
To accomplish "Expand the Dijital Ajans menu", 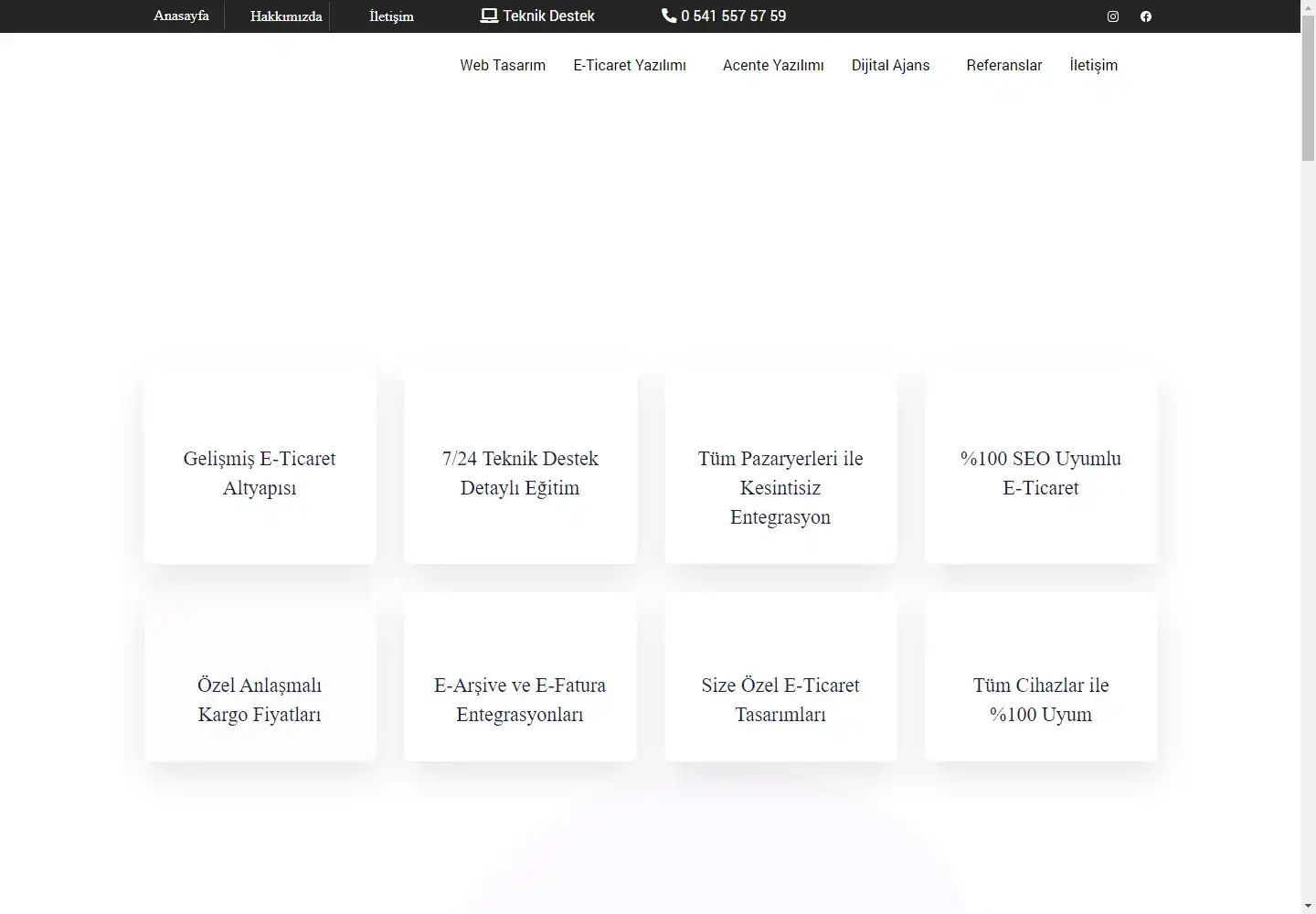I will [x=891, y=65].
